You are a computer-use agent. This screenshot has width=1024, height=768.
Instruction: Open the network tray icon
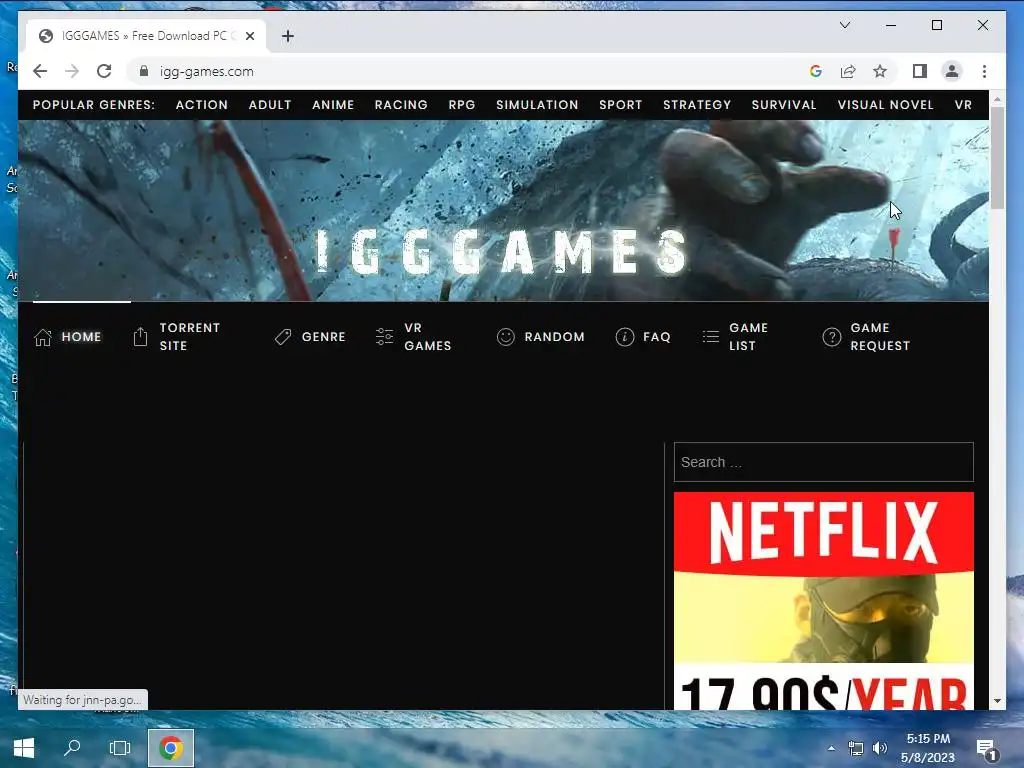(x=856, y=748)
